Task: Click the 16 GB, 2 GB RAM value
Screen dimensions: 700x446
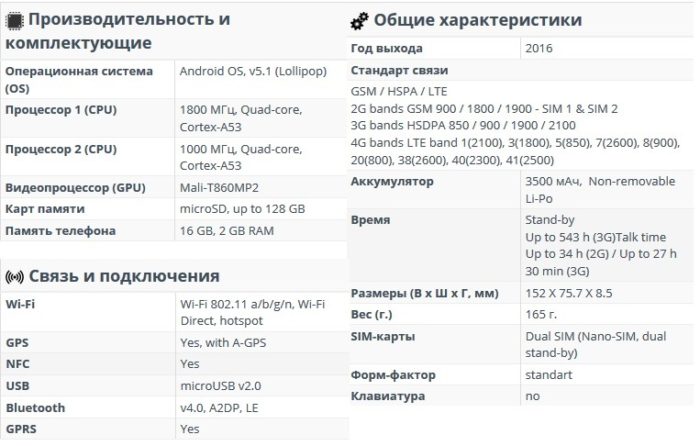Action: [227, 231]
